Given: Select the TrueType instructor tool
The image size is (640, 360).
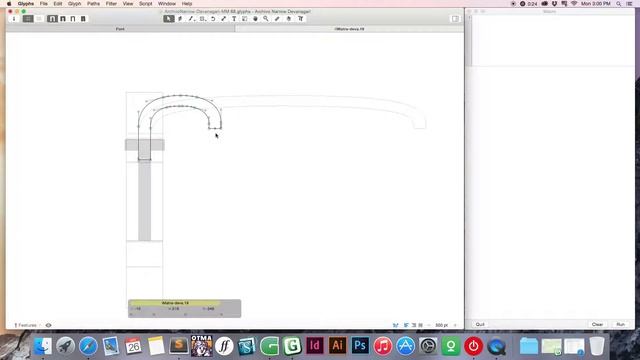Looking at the screenshot, I should 300,19.
